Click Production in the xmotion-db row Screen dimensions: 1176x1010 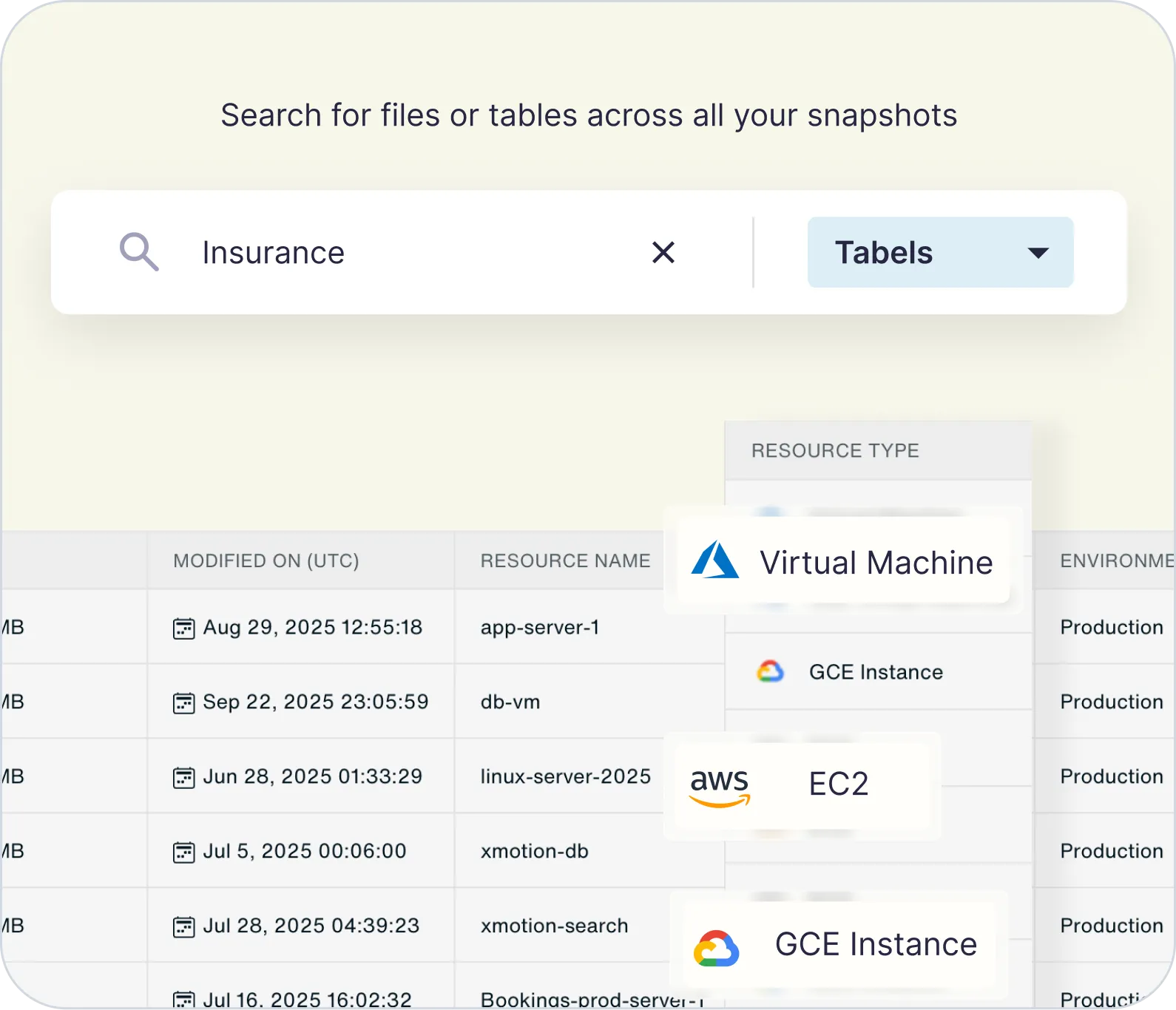(x=1112, y=851)
